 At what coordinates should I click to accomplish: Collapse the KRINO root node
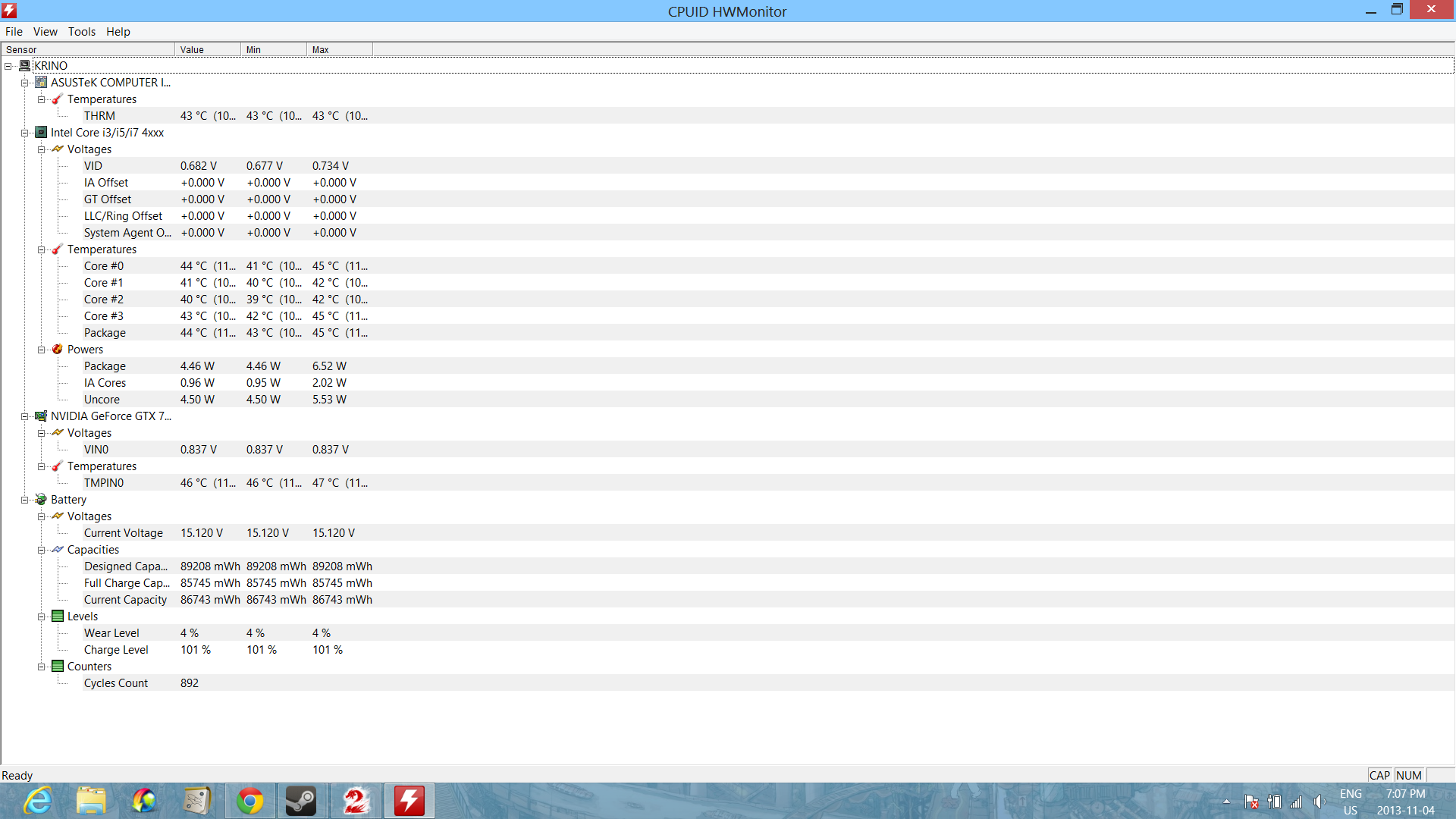8,66
